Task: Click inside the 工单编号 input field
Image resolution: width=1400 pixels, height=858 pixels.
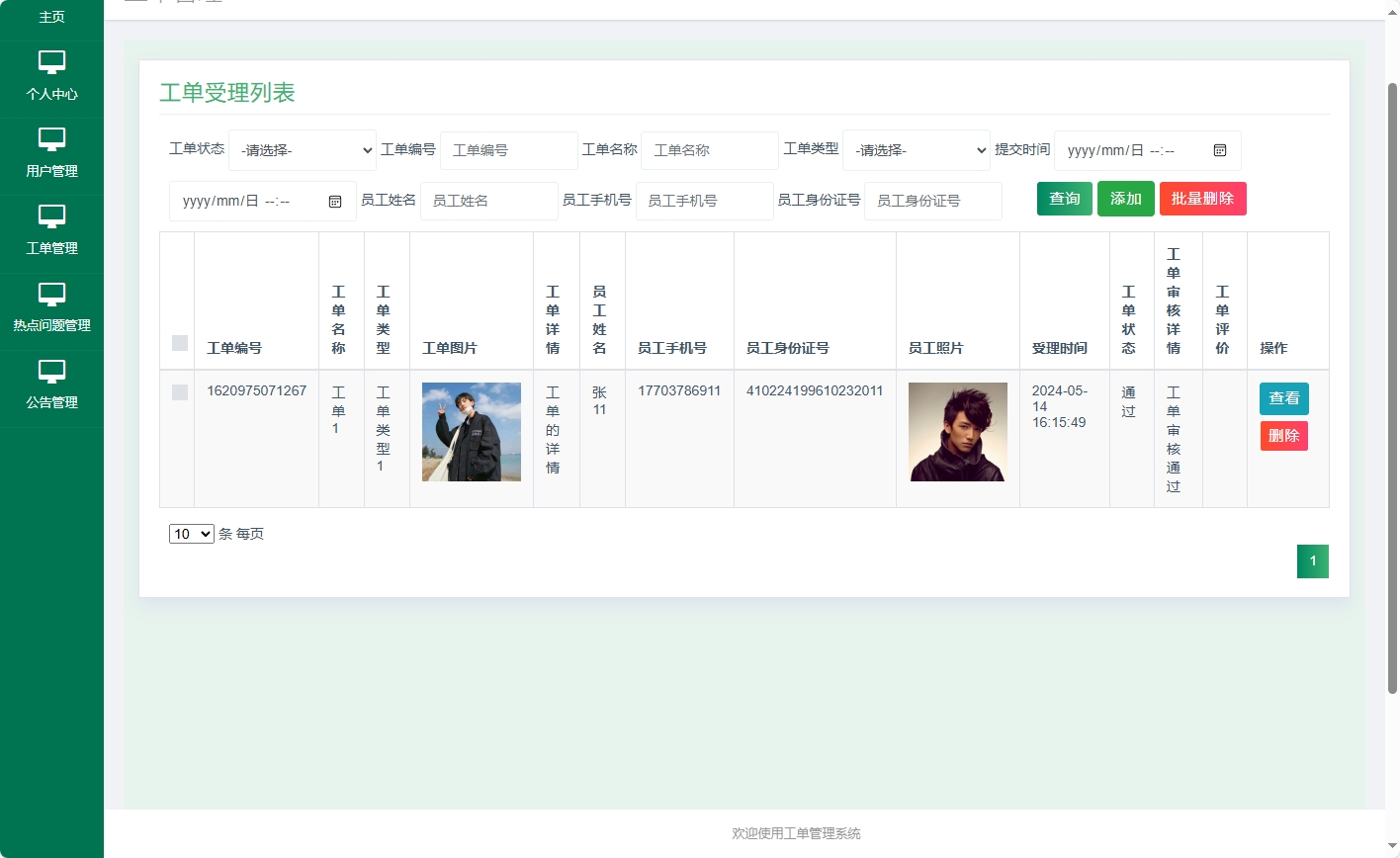Action: coord(508,150)
